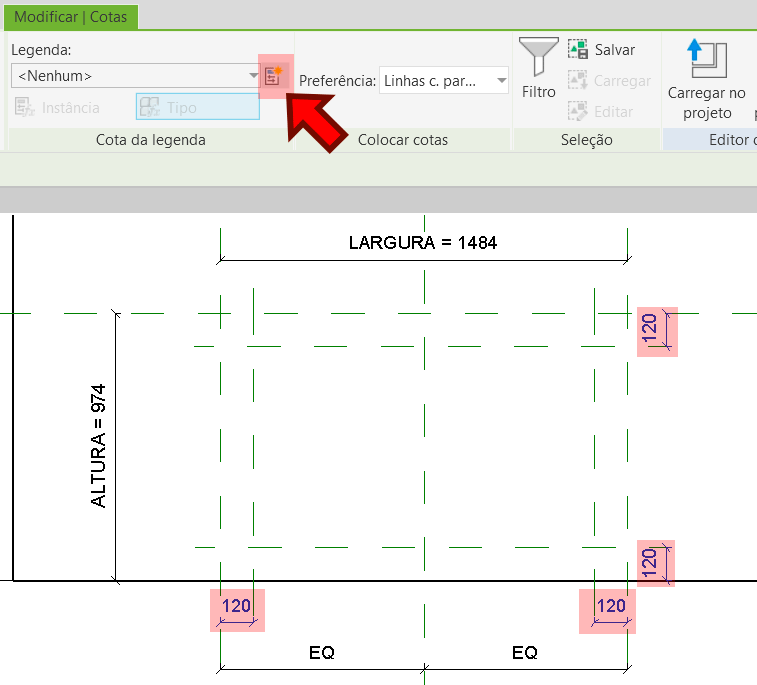Switch to the Modificar | Cotas tab

click(x=71, y=17)
